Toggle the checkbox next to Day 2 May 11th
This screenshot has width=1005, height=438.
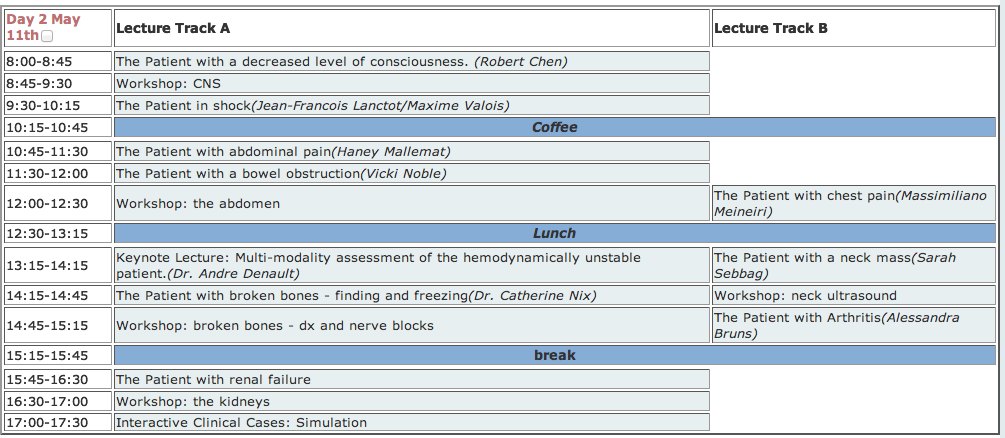(x=47, y=37)
